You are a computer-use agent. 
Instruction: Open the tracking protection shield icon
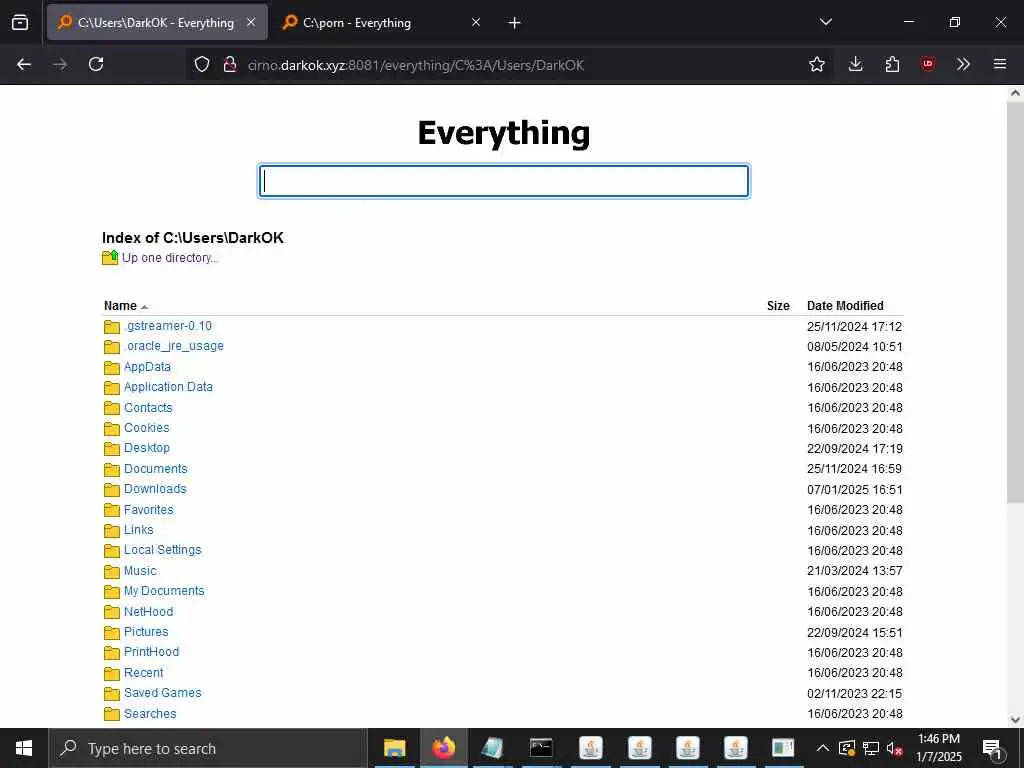[202, 64]
